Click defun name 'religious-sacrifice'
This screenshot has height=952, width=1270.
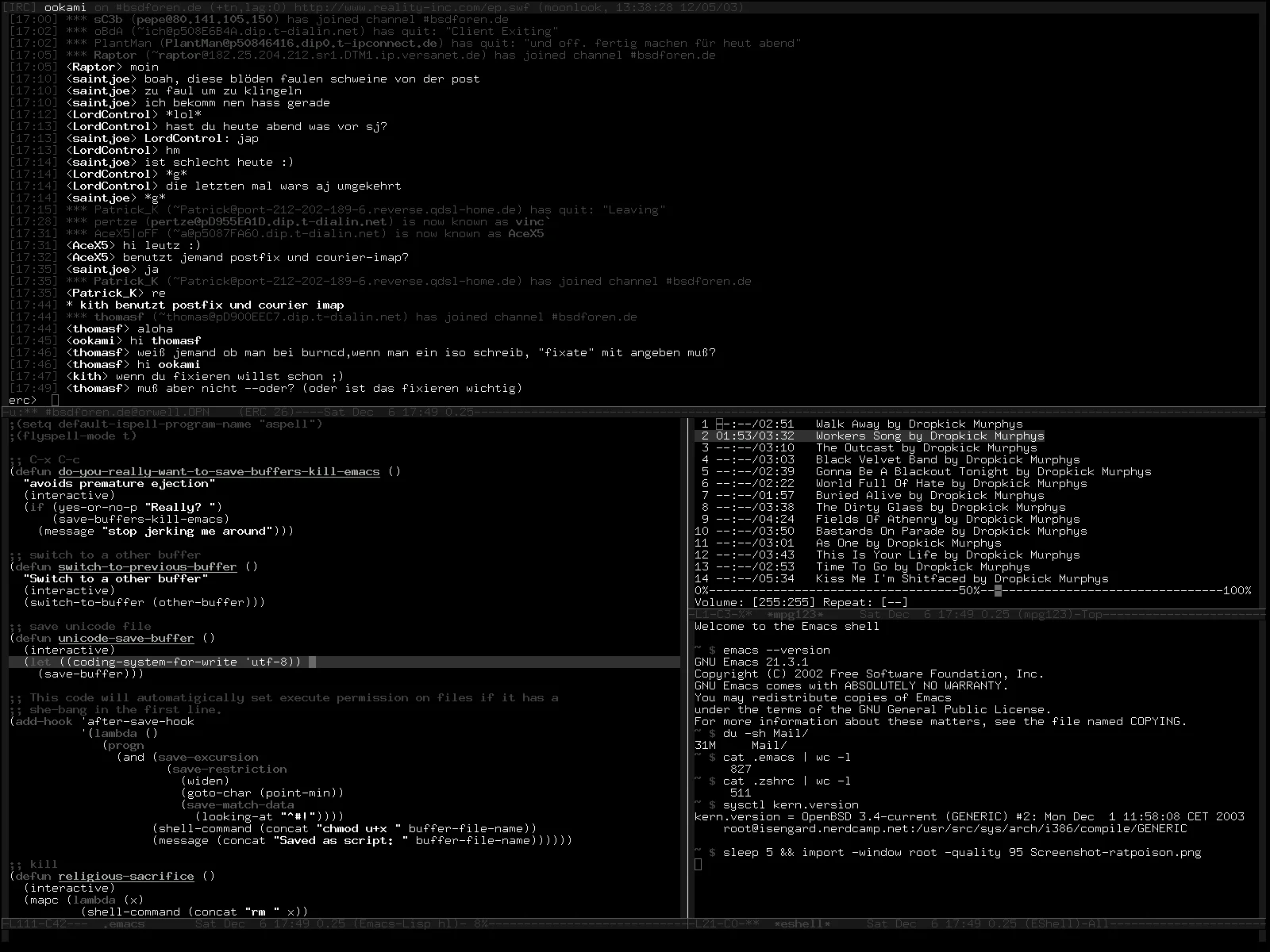tap(125, 876)
